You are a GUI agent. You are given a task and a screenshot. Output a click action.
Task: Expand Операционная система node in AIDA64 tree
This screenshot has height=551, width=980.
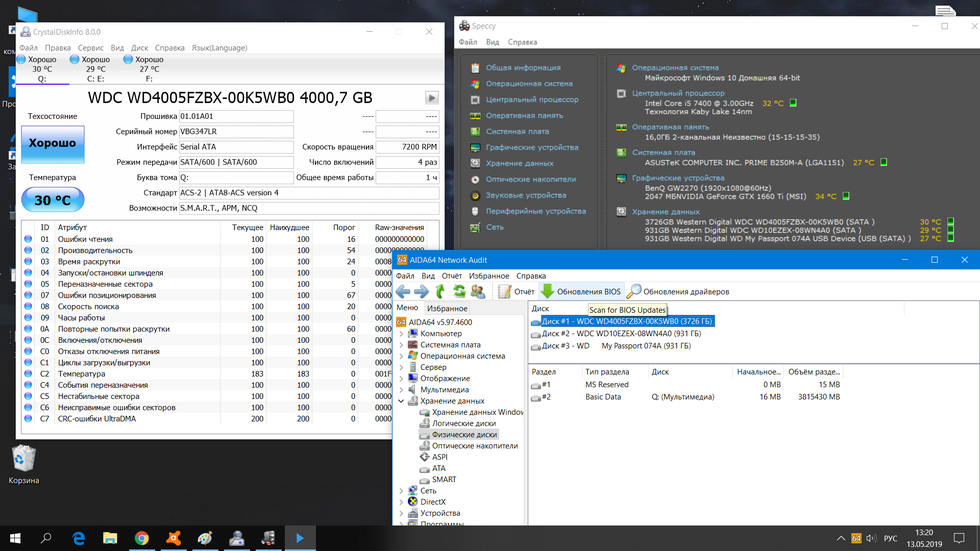tap(401, 356)
